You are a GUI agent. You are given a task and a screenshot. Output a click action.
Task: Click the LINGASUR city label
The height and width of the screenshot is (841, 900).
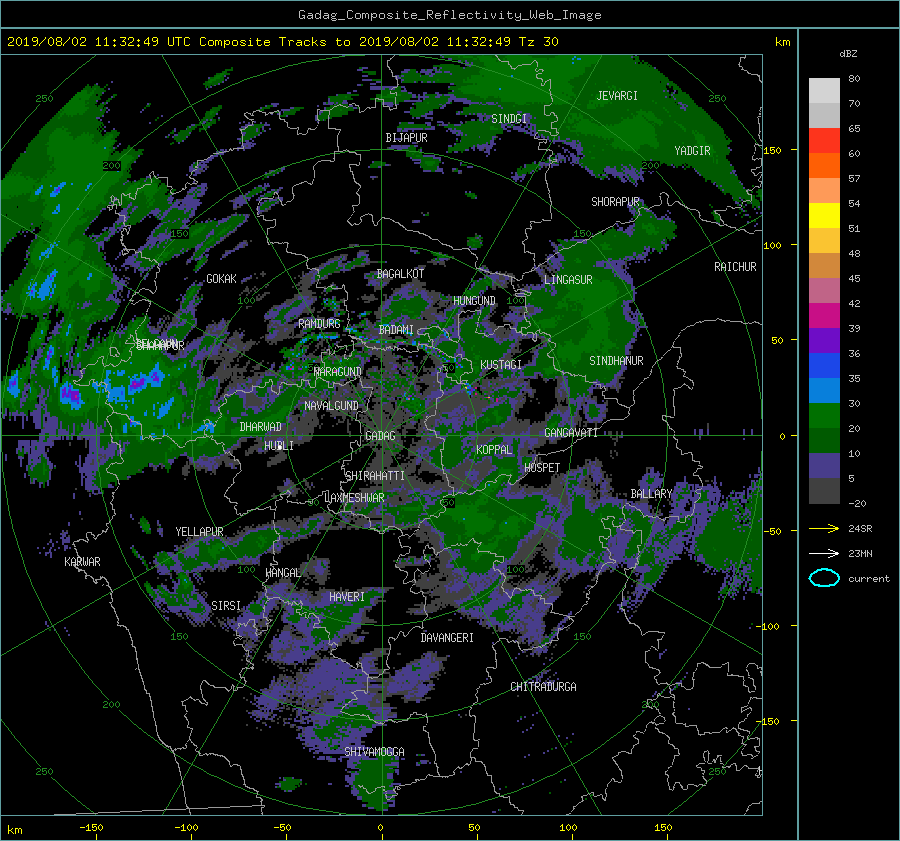568,280
